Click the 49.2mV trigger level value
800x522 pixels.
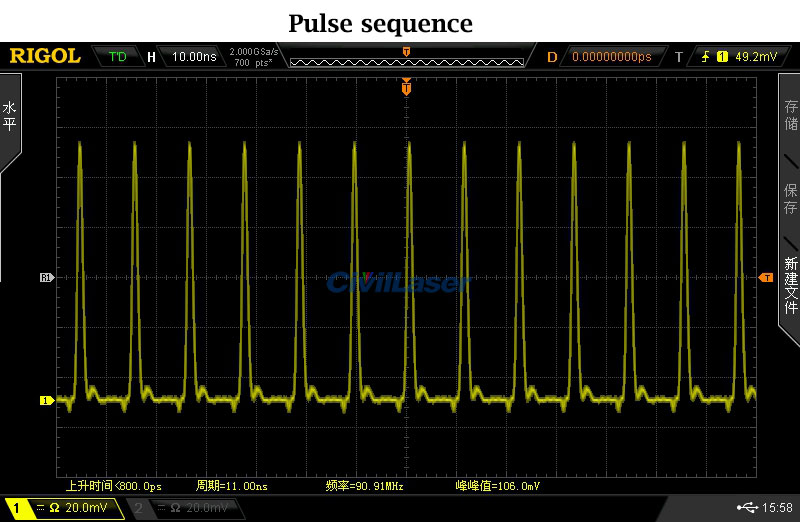(x=756, y=57)
